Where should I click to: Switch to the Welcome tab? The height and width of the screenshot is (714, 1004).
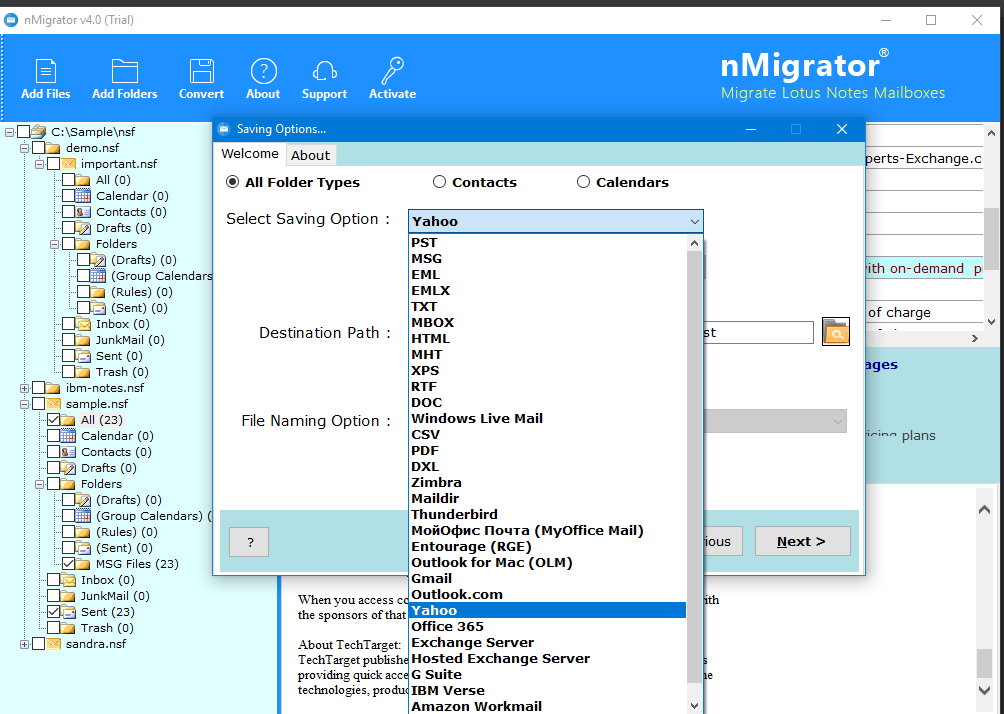pyautogui.click(x=250, y=154)
